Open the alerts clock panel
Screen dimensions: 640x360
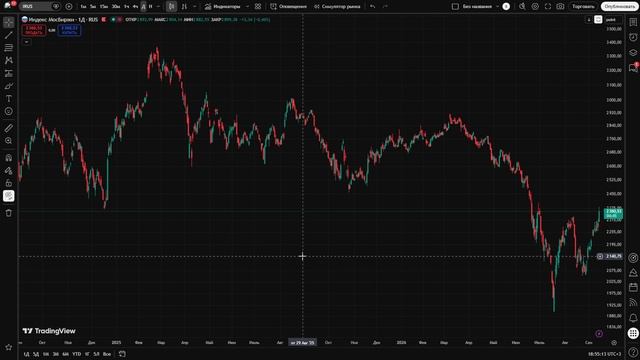[633, 37]
